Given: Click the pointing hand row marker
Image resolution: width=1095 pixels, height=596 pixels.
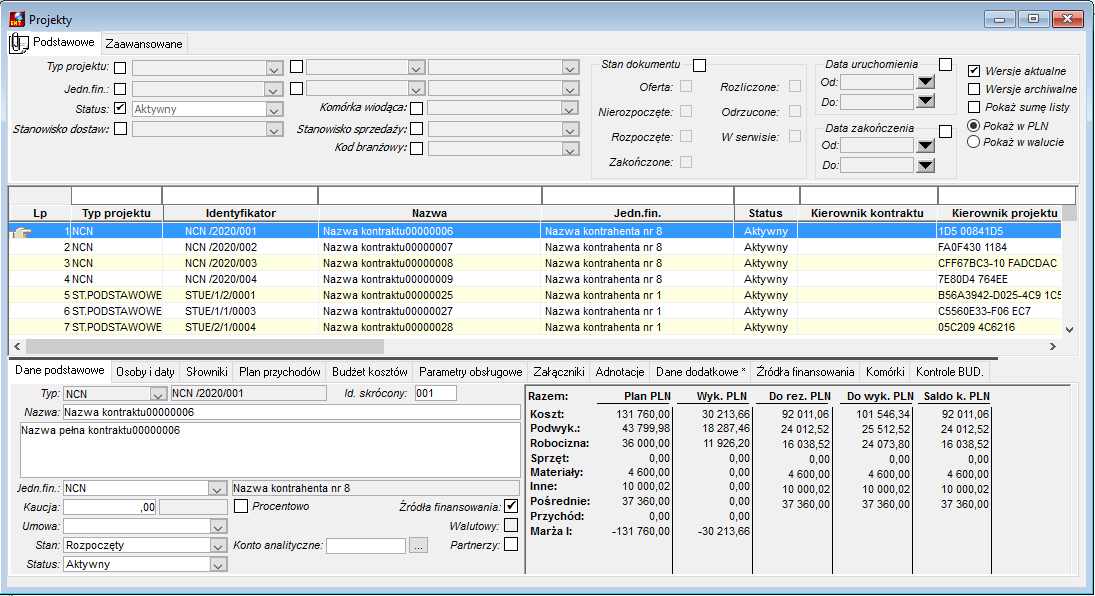Looking at the screenshot, I should click(22, 233).
